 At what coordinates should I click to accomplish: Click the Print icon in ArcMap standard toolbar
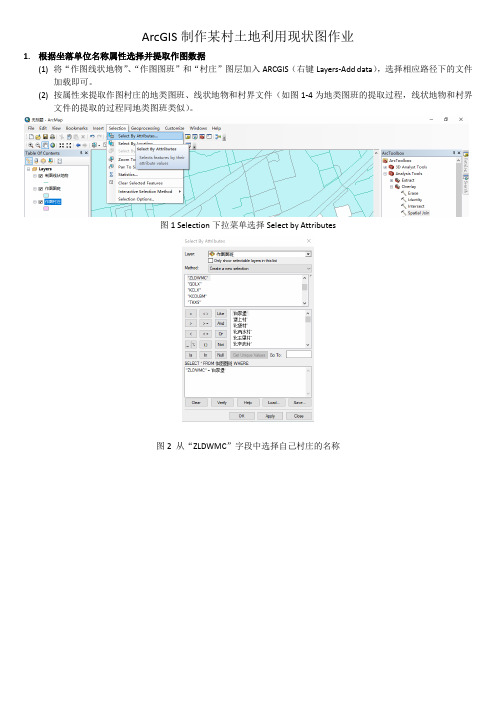52,137
